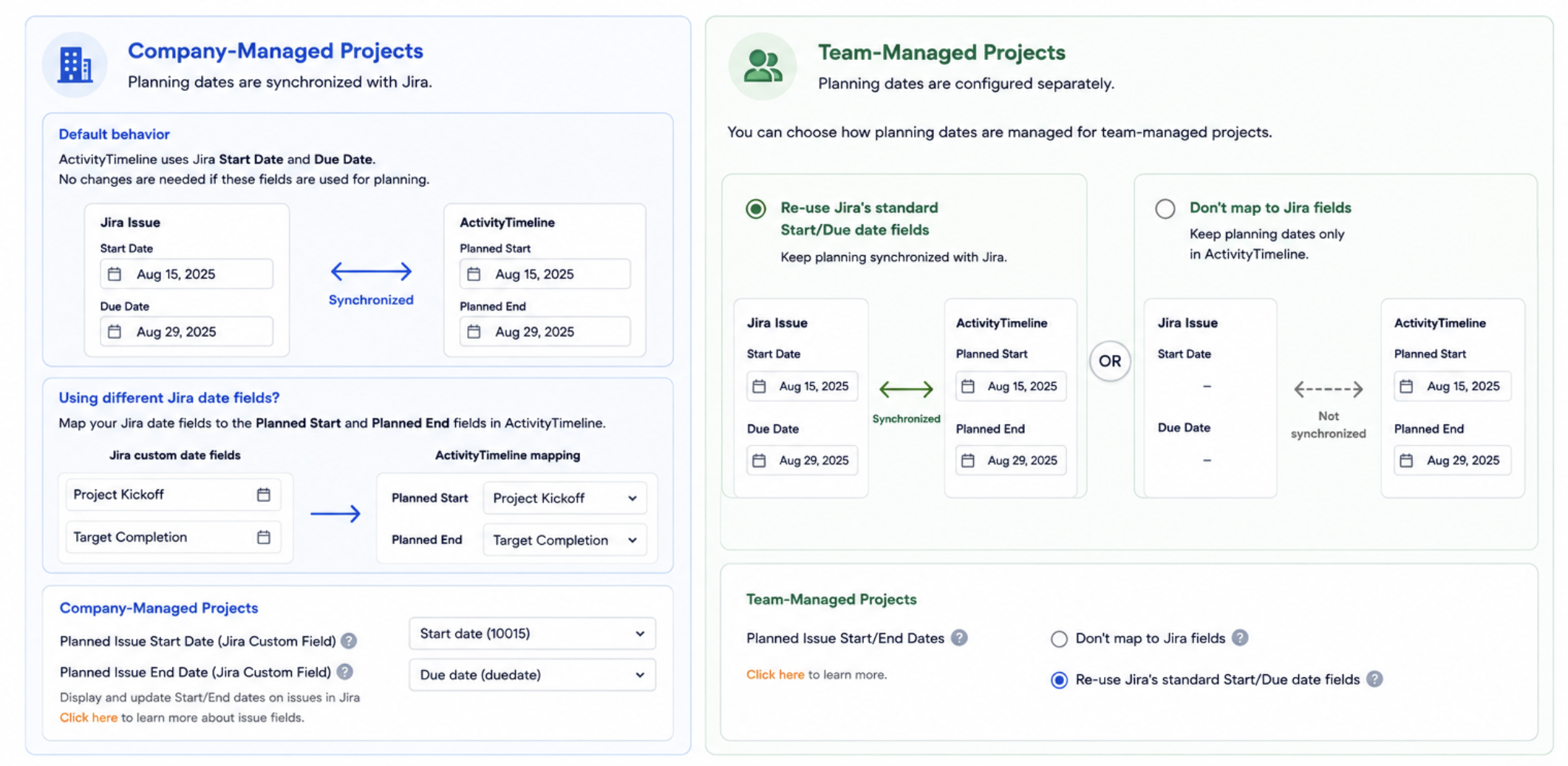Follow Click here link about issue fields
This screenshot has height=766, width=1568.
tap(89, 718)
